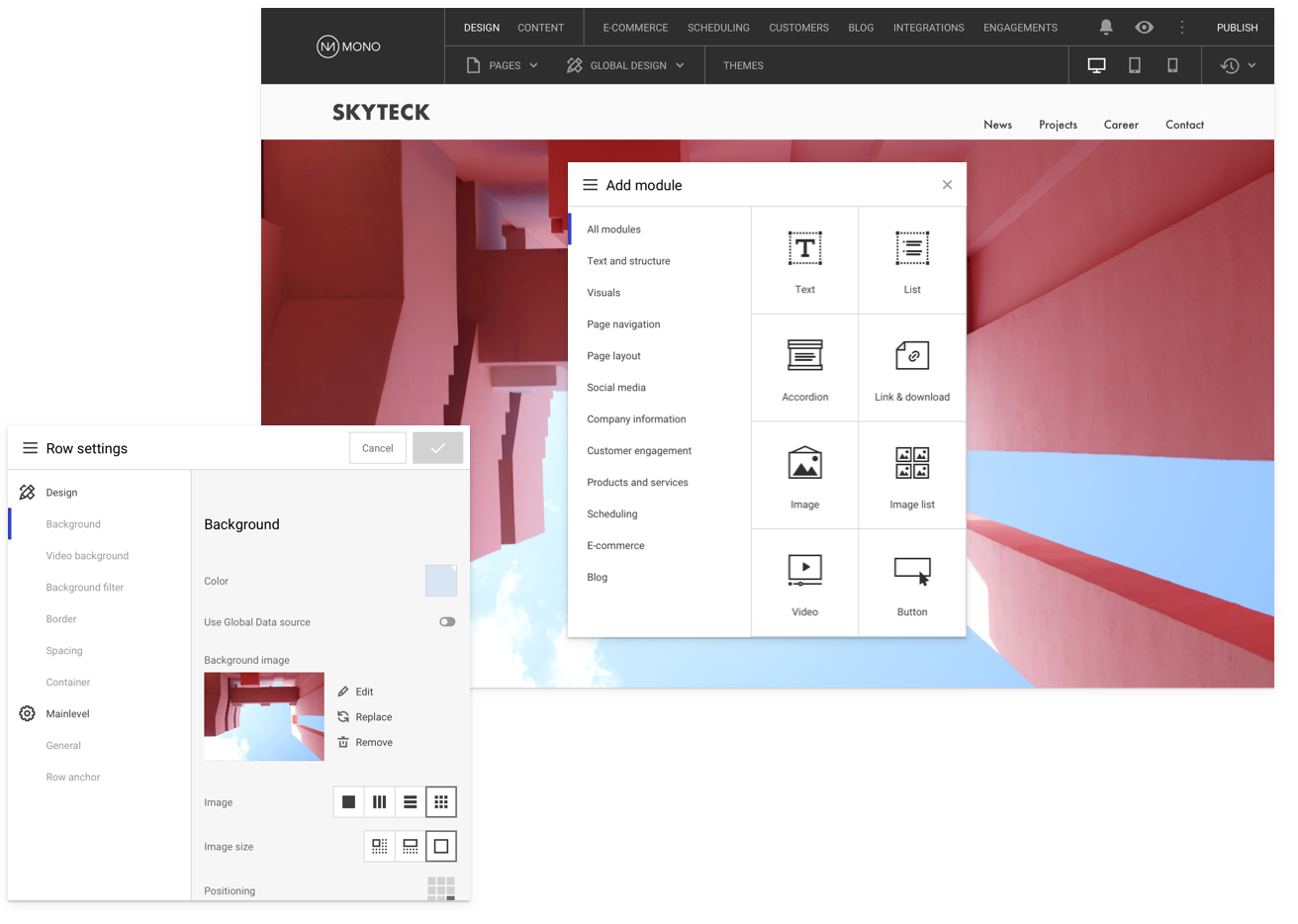Image resolution: width=1298 pixels, height=924 pixels.
Task: Open the Row anchor settings
Action: pos(73,778)
